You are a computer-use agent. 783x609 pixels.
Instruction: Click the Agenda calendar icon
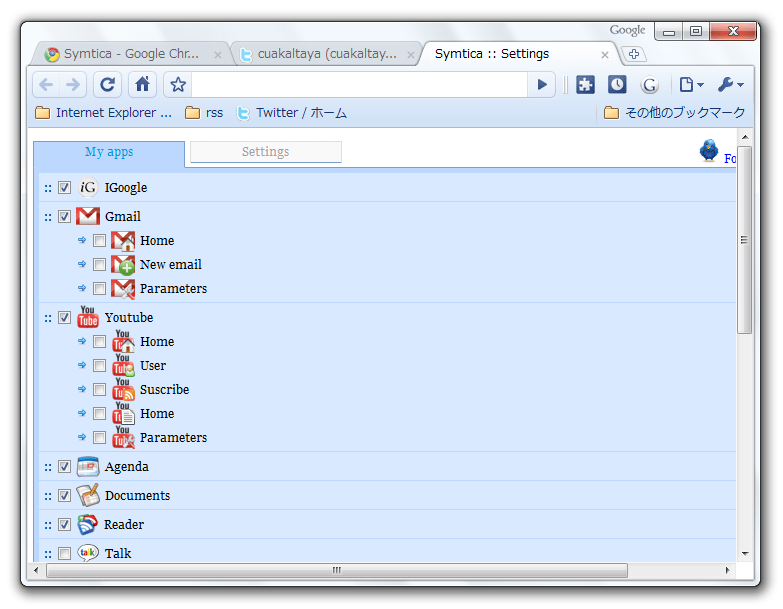[x=88, y=467]
